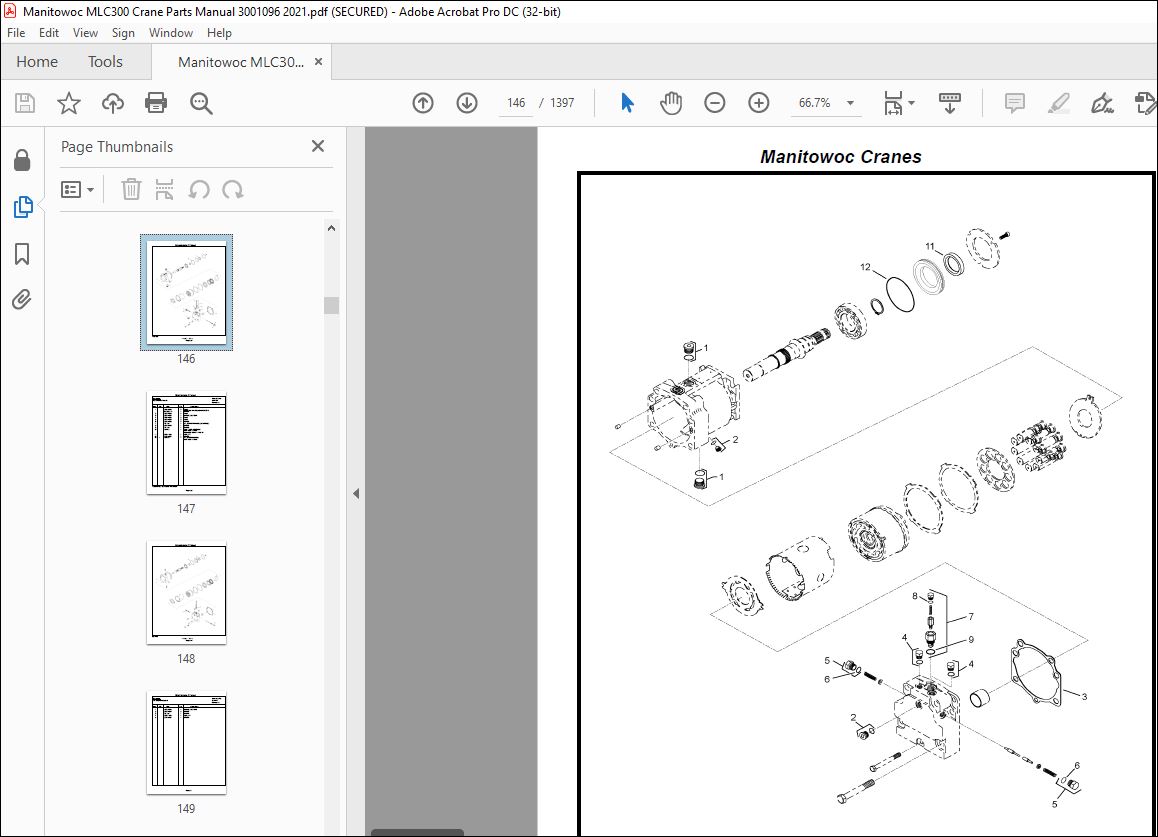This screenshot has width=1158, height=837.
Task: Select page 149 thumbnail
Action: pyautogui.click(x=186, y=743)
